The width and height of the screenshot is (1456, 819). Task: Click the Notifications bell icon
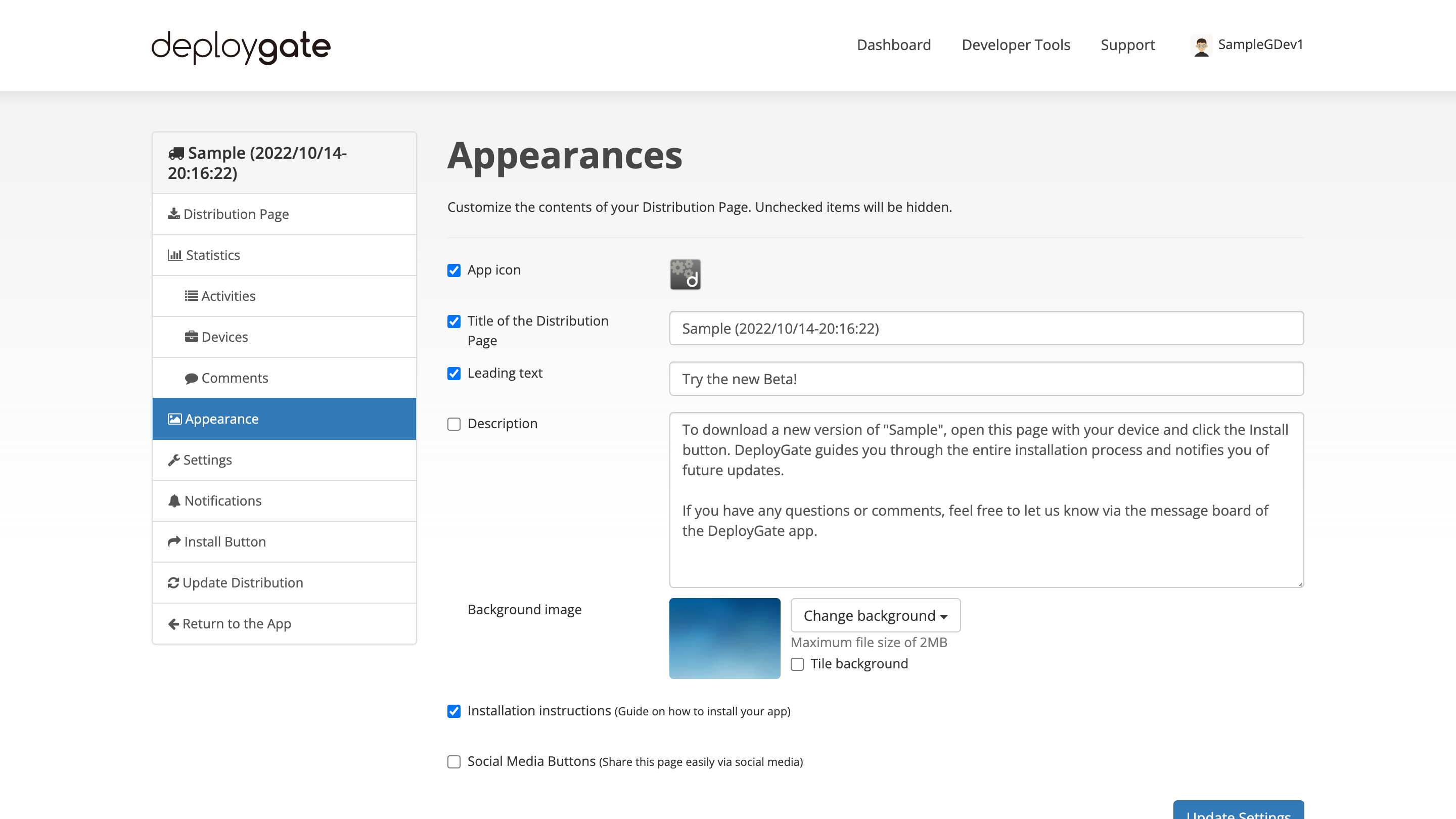[x=174, y=501]
